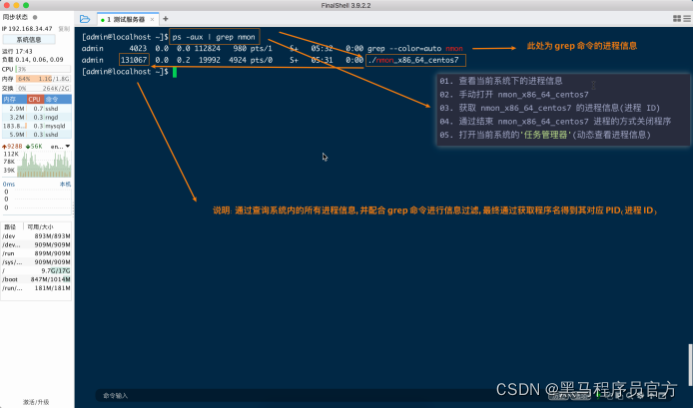
Task: Select the sshd row using 5.9M memory
Action: pyautogui.click(x=36, y=134)
